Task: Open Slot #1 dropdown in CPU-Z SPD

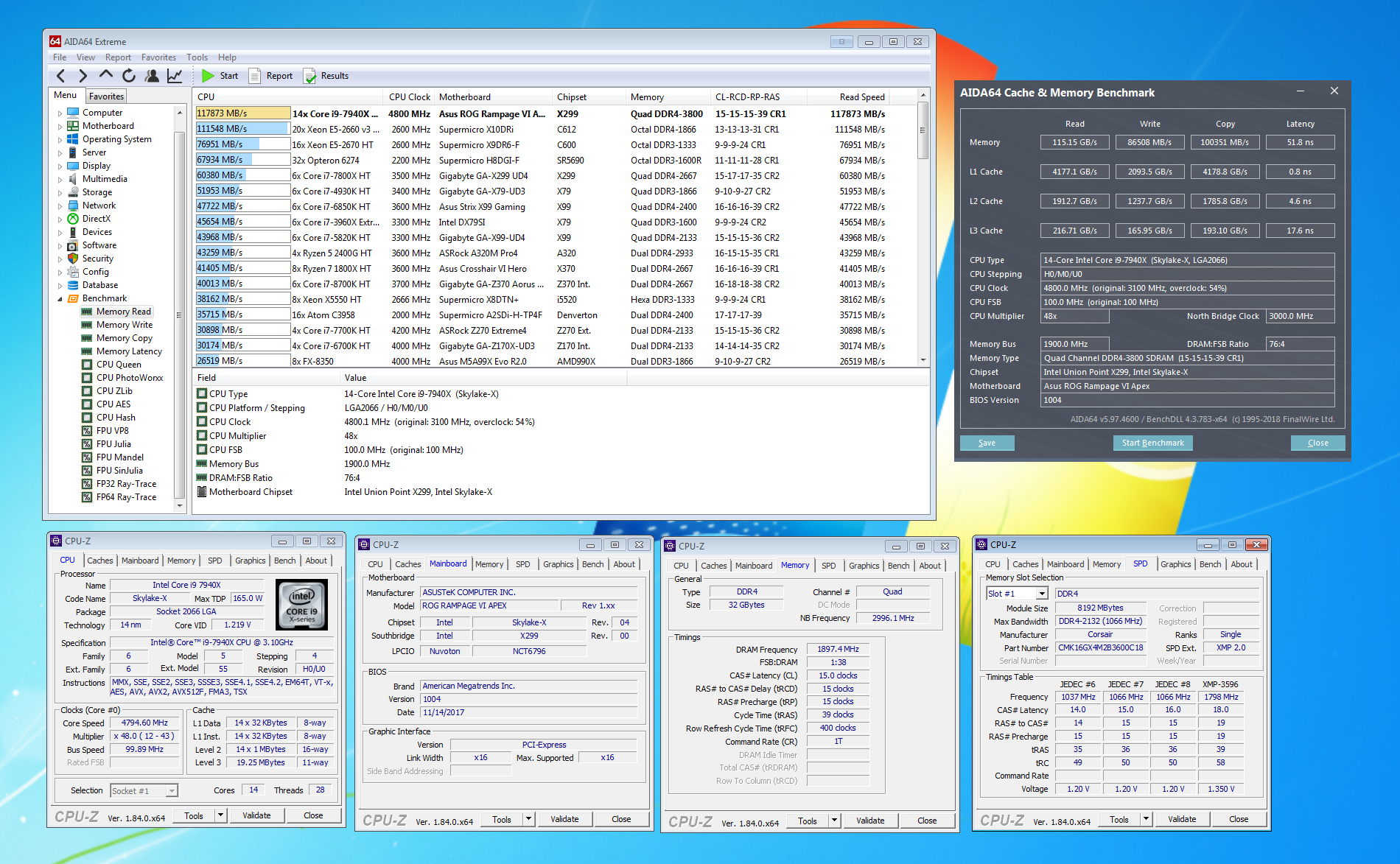Action: click(x=1042, y=594)
